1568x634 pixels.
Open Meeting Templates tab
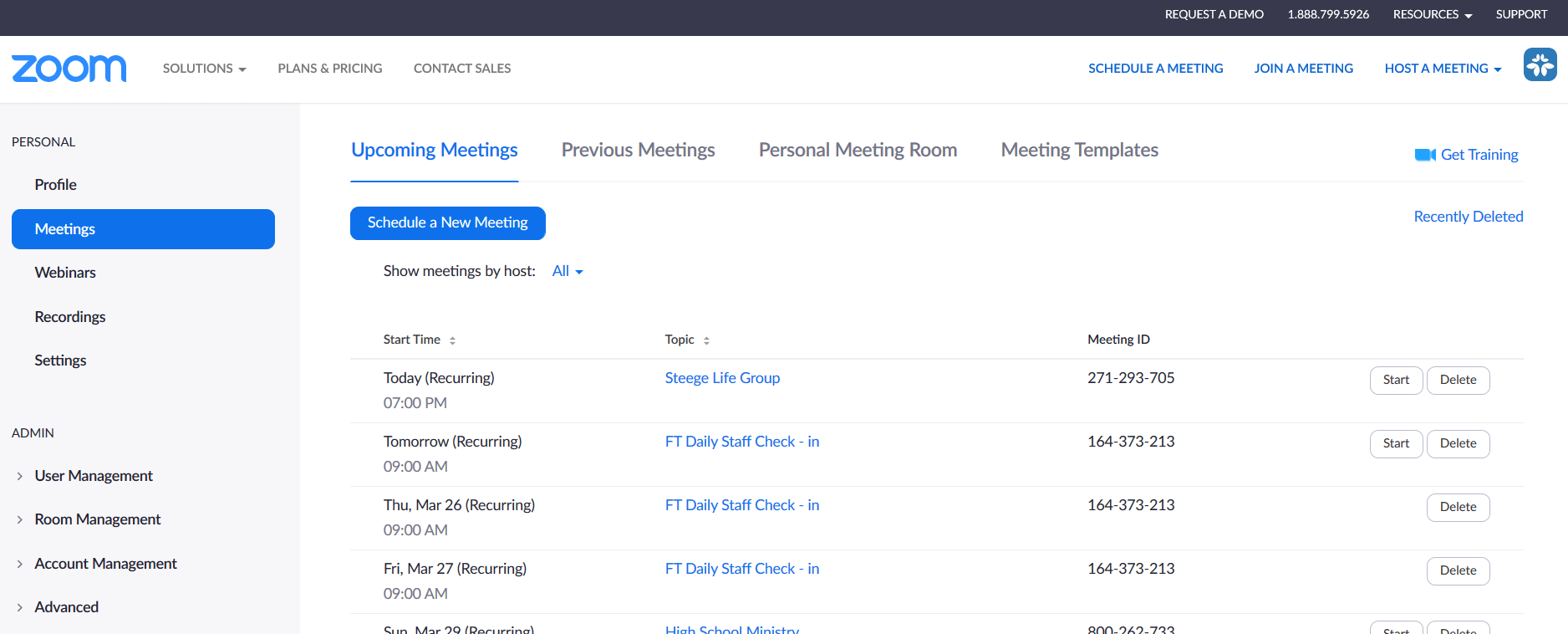tap(1080, 150)
